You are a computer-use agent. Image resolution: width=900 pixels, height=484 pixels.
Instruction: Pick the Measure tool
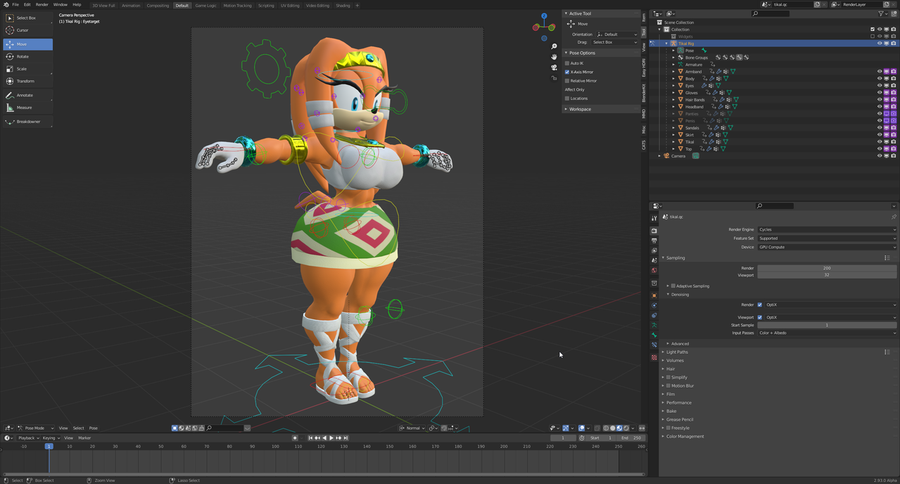click(28, 107)
